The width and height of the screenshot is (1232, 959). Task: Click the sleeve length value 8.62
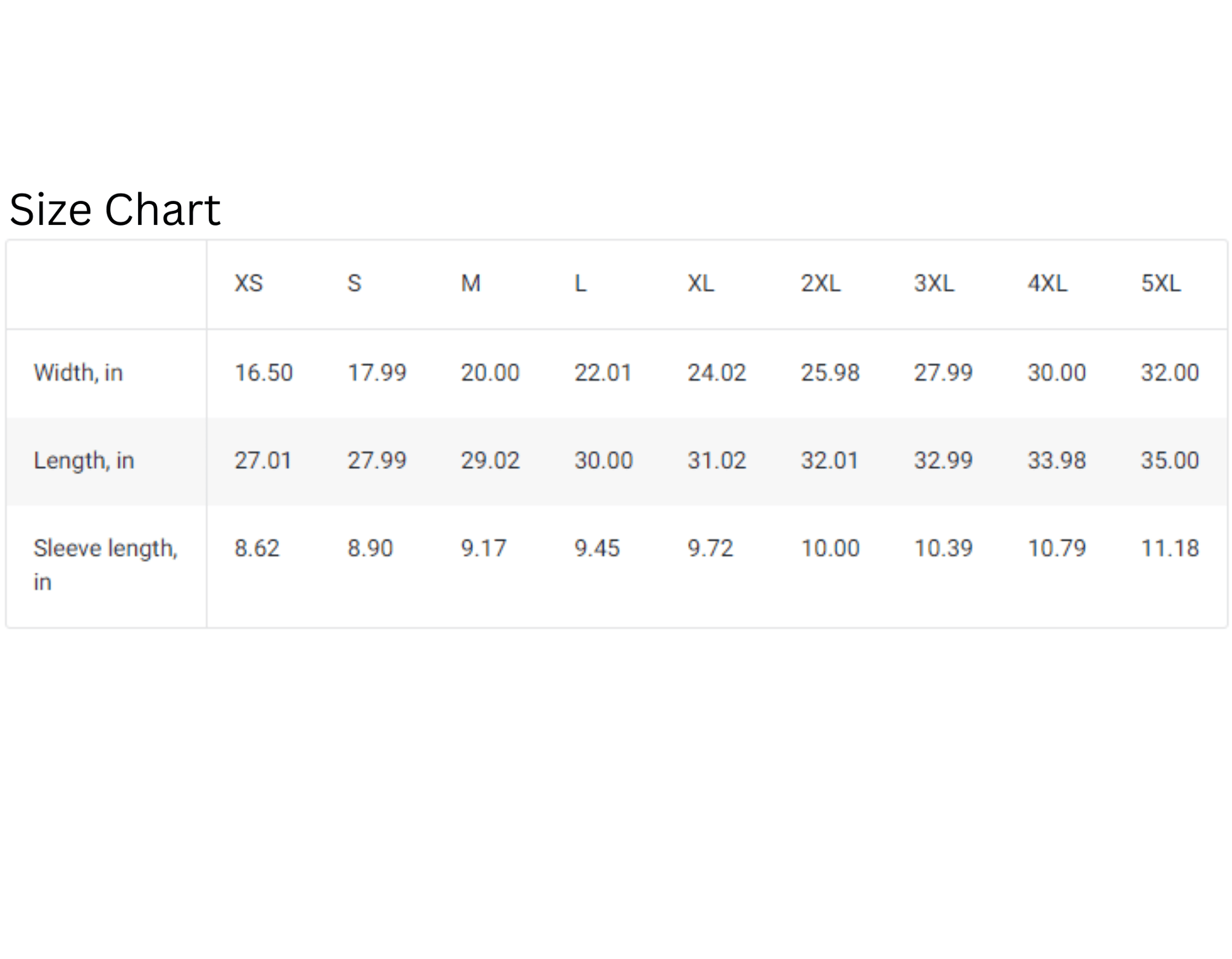pyautogui.click(x=256, y=549)
